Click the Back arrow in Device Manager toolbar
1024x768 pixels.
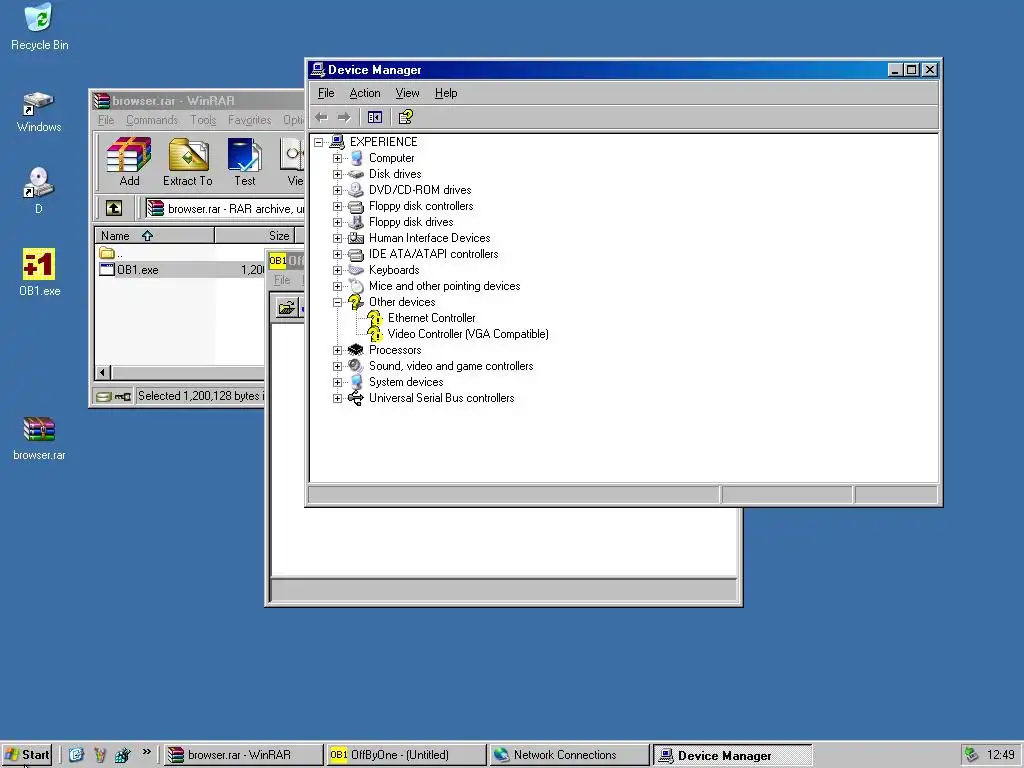coord(321,118)
